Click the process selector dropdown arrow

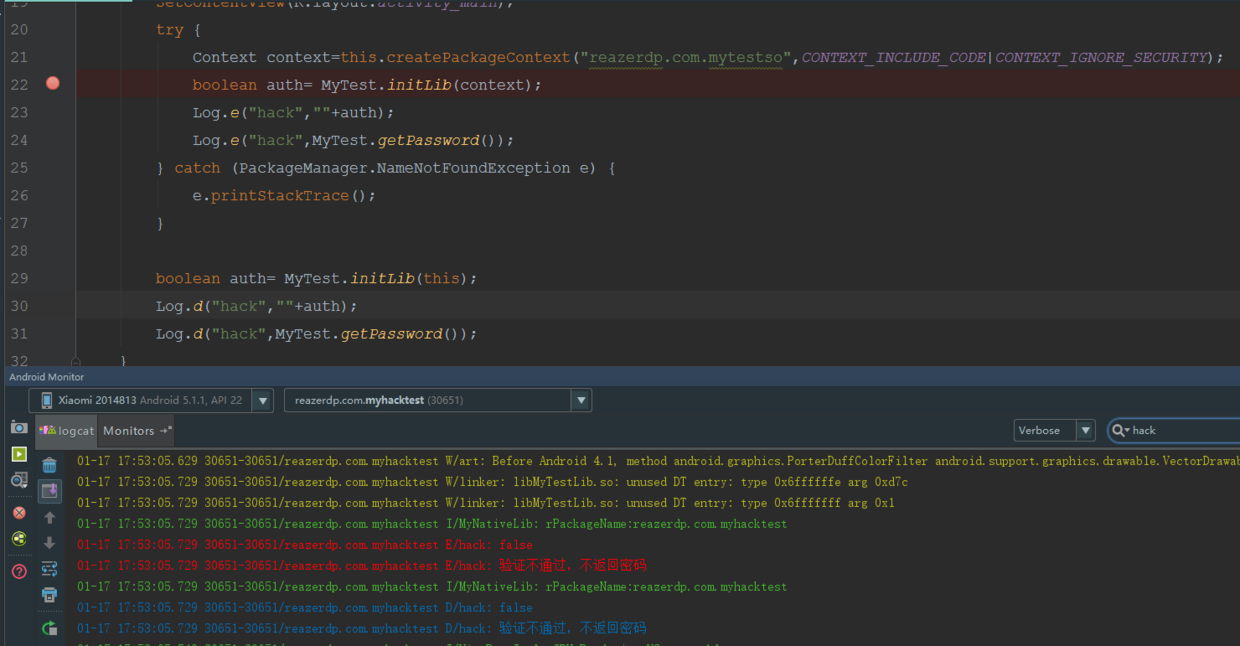pos(581,400)
